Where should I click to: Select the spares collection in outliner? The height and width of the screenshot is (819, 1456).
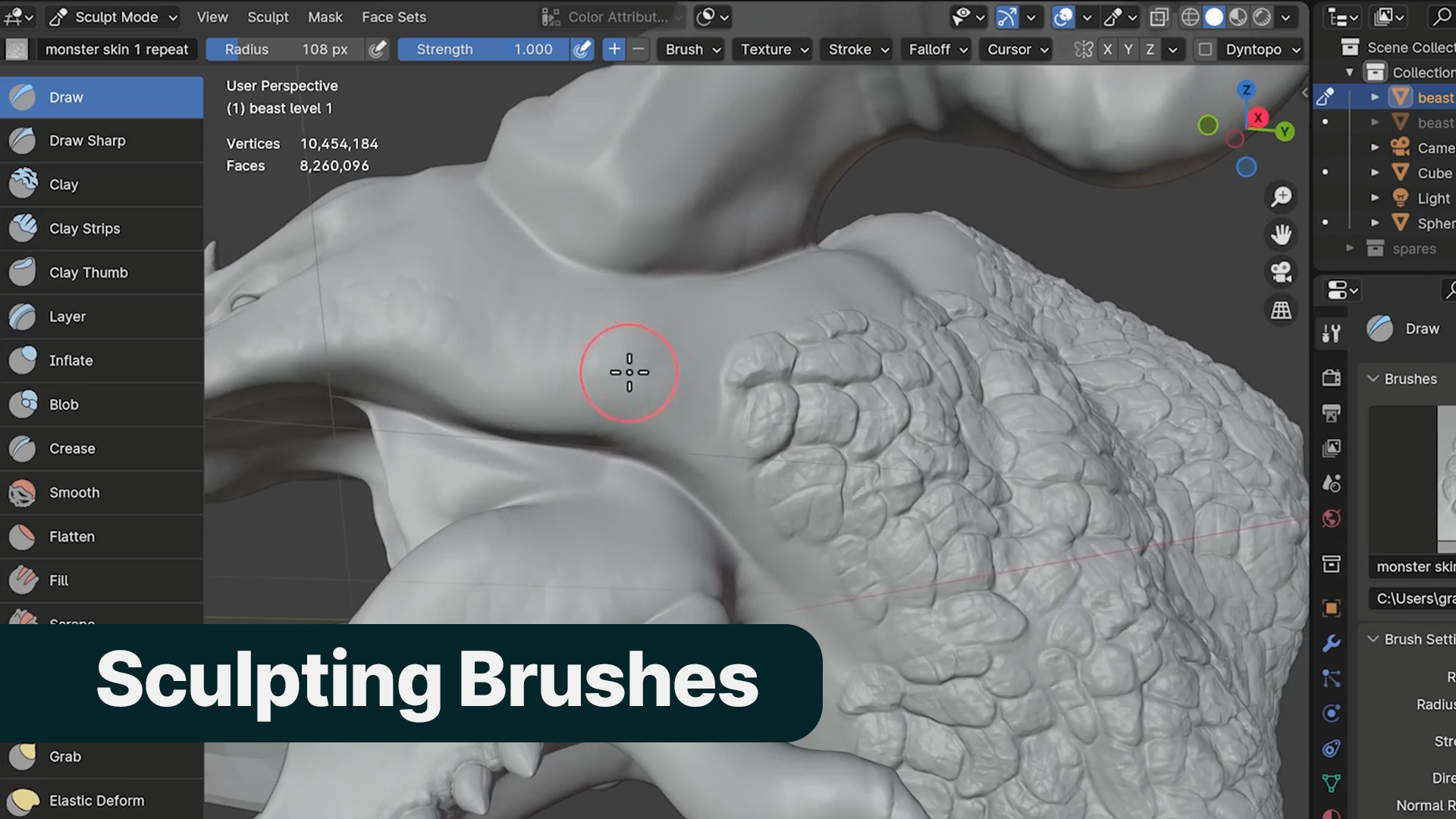point(1414,249)
